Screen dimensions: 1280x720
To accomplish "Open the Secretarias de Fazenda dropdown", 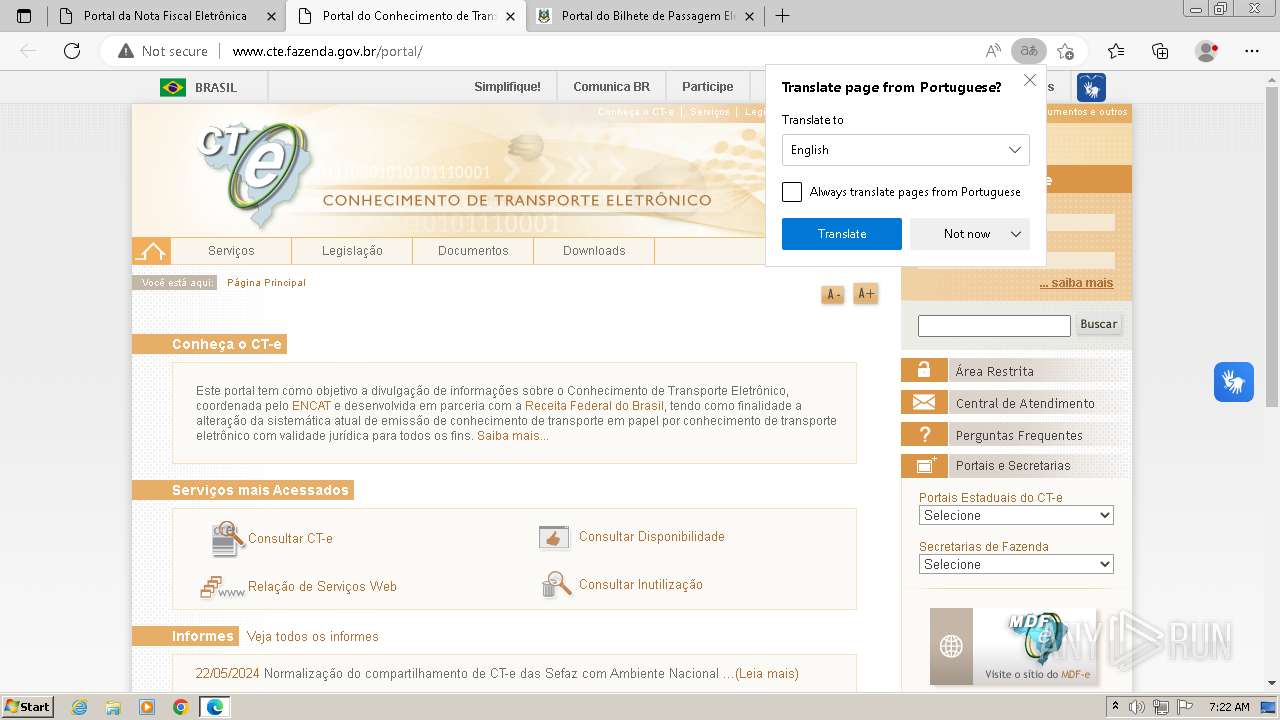I will [1016, 564].
